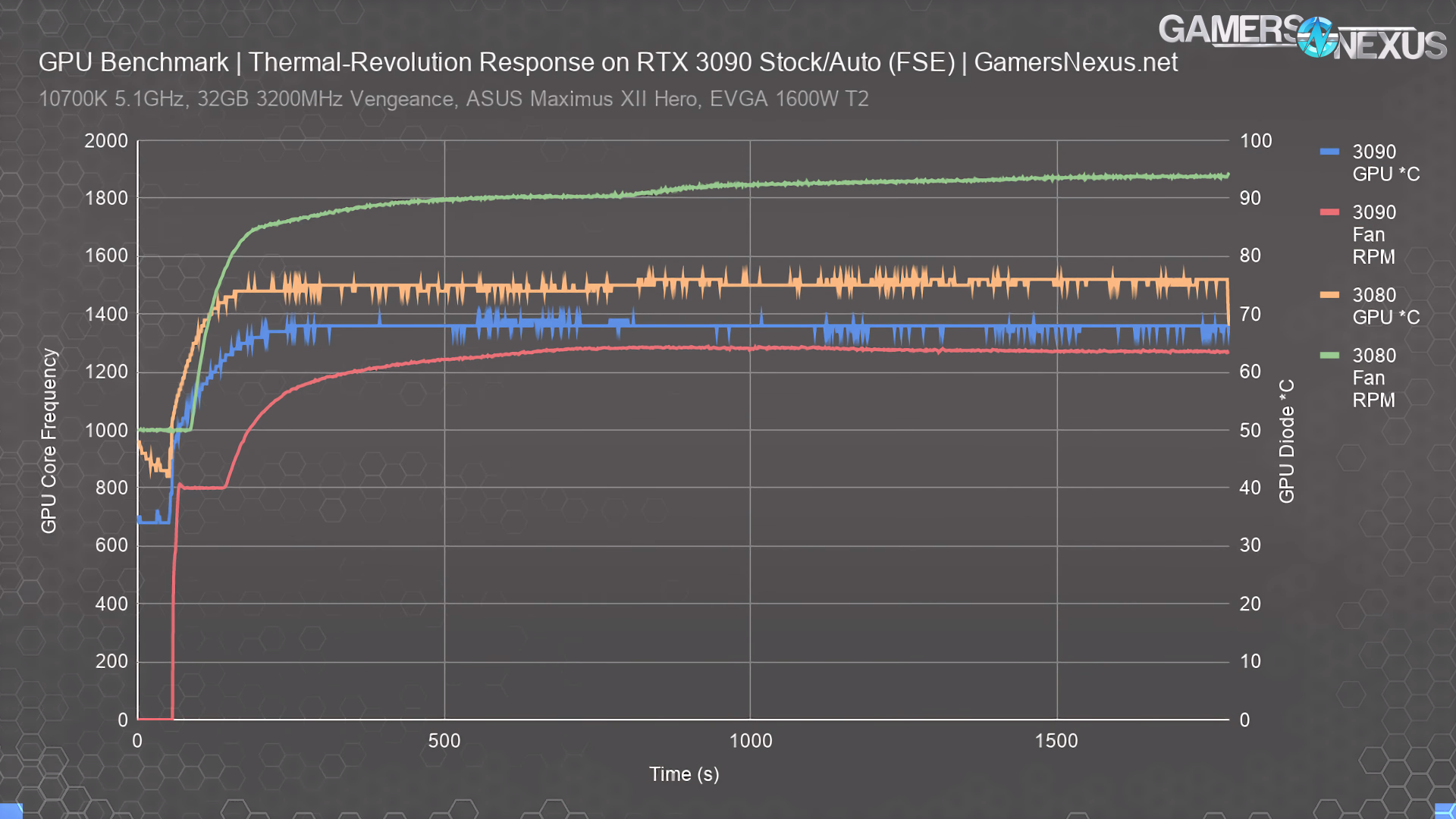Screen dimensions: 1456x819
Task: Click the 1000 tick on time axis
Action: tap(750, 741)
